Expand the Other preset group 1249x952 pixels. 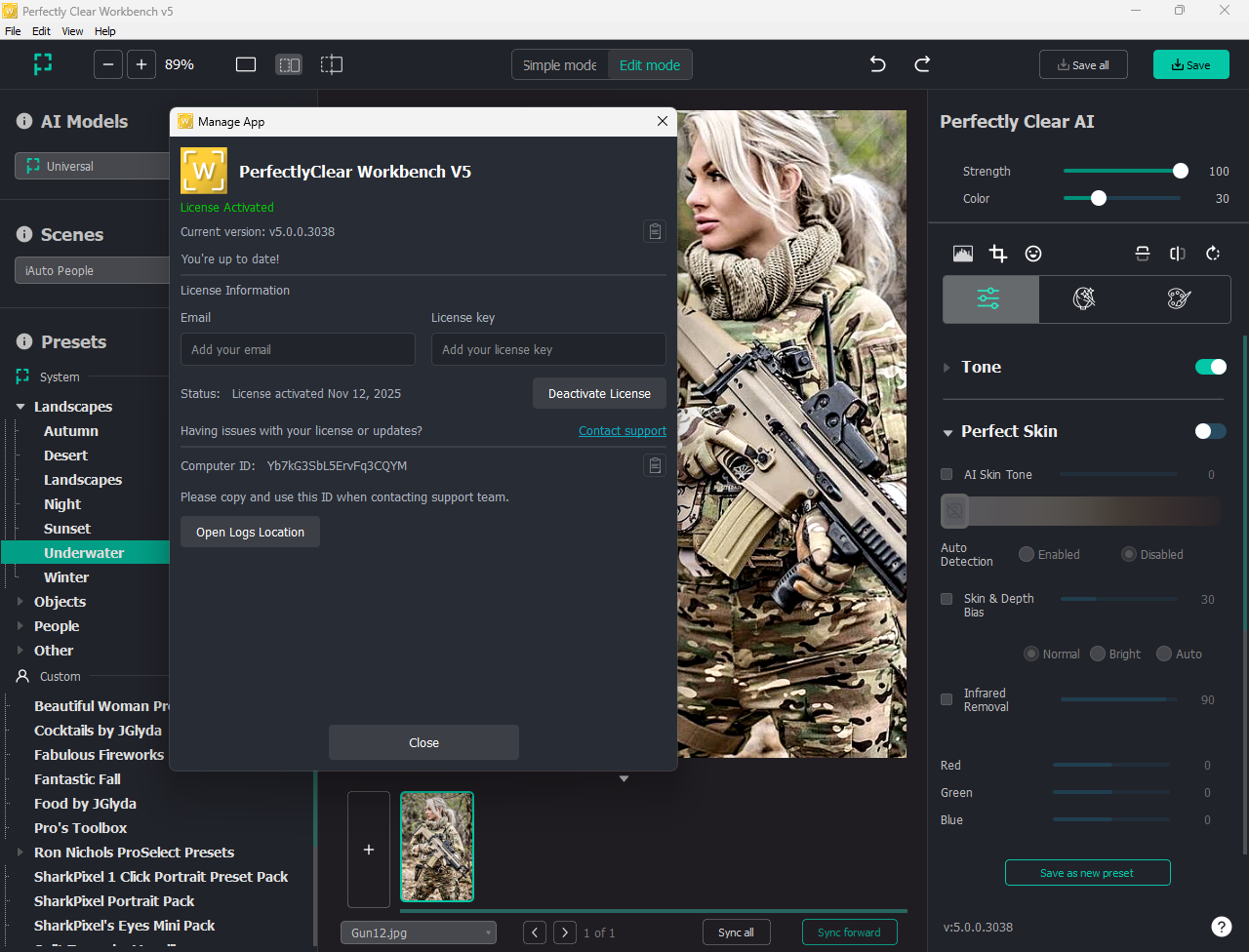pos(20,651)
